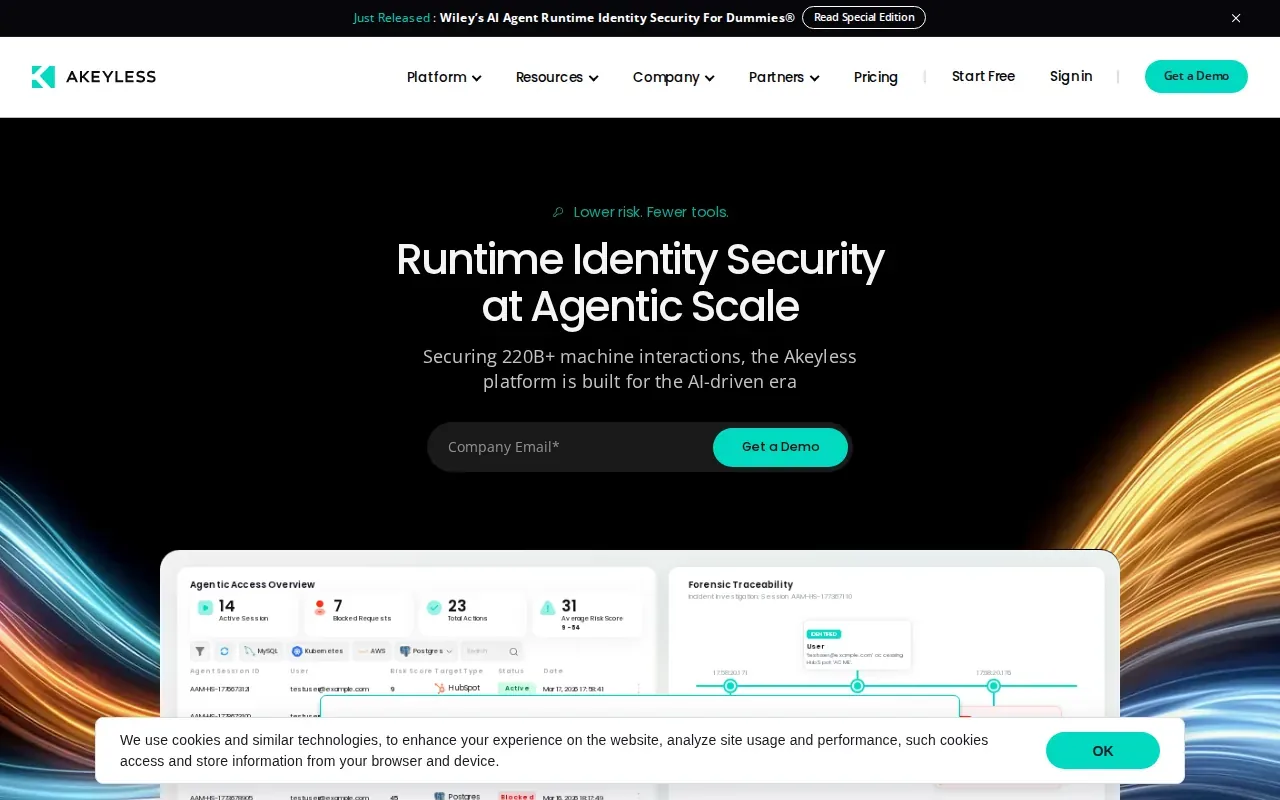Open the Company dropdown

(x=674, y=77)
